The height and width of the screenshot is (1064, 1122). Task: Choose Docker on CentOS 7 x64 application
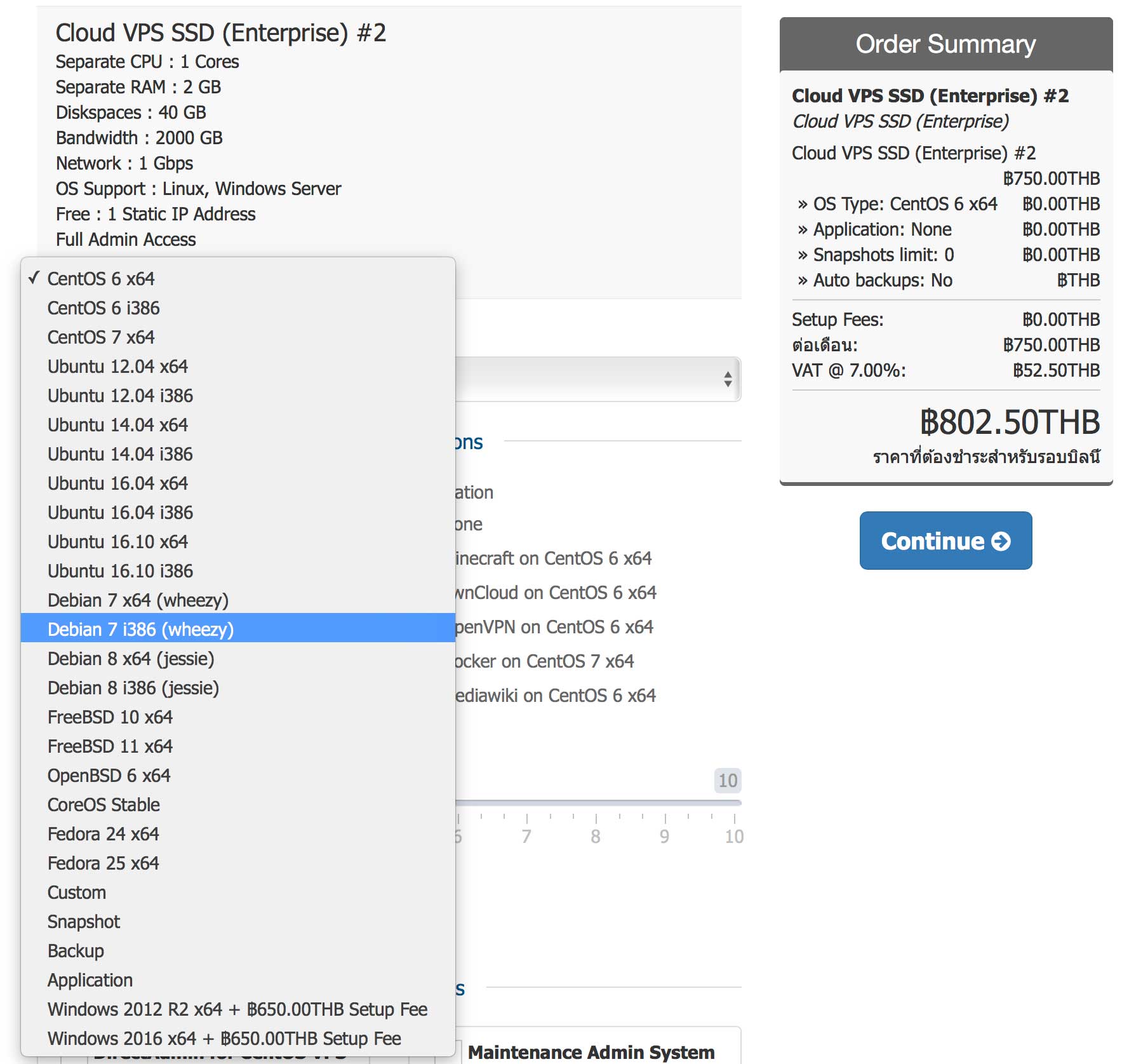click(544, 661)
